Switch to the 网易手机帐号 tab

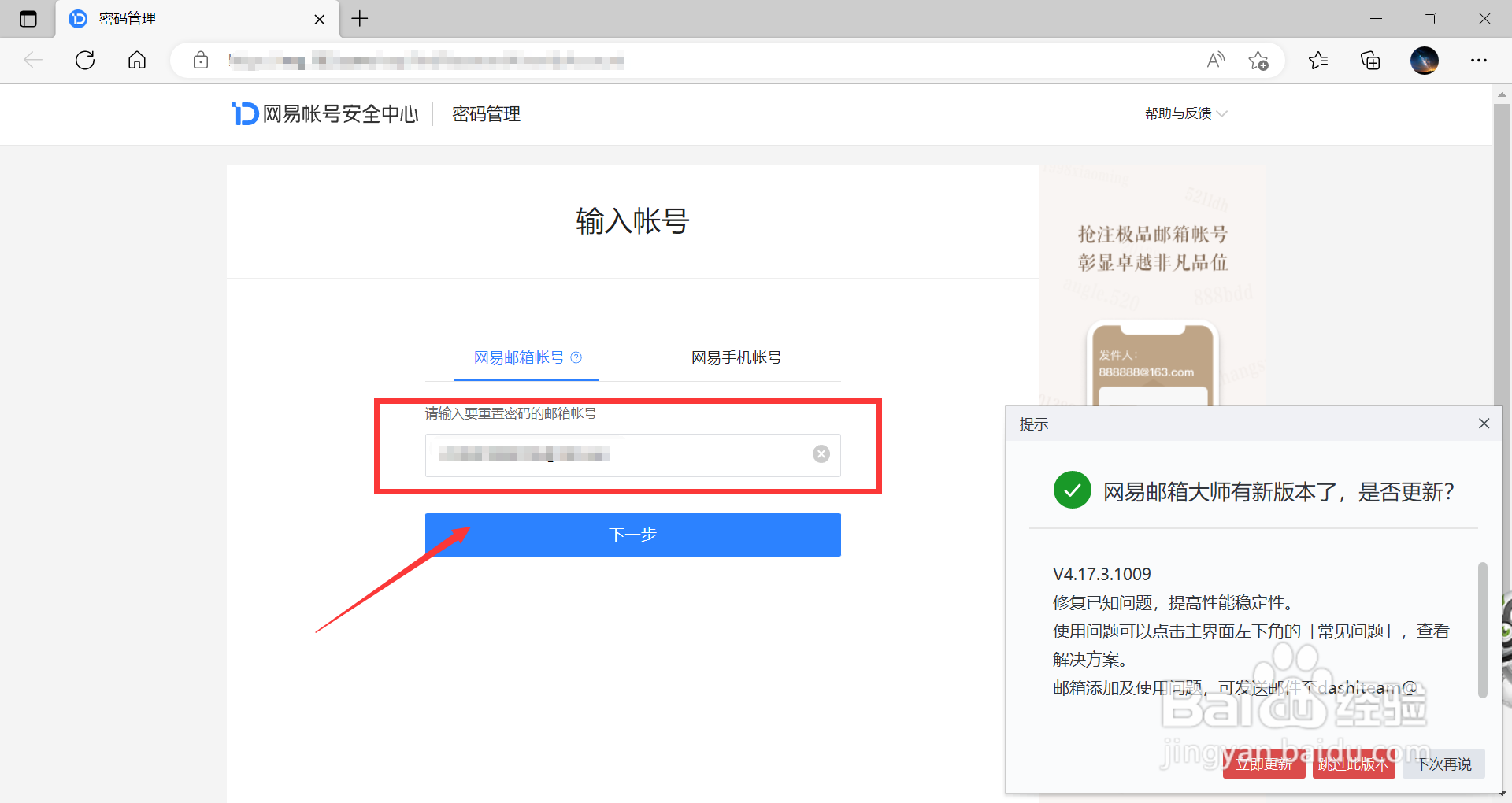736,357
